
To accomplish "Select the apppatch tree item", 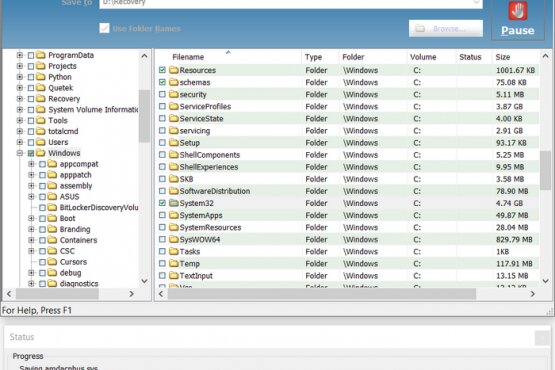I will tap(75, 175).
